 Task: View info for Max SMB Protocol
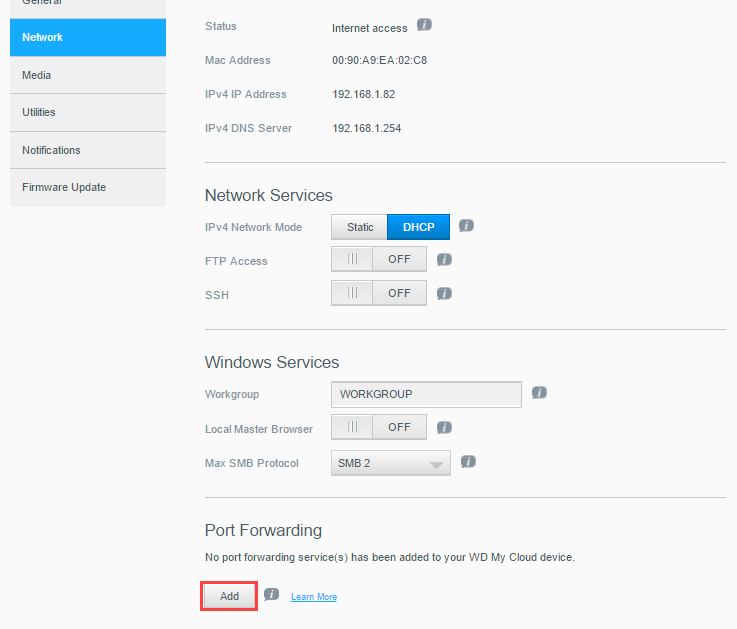pyautogui.click(x=468, y=462)
